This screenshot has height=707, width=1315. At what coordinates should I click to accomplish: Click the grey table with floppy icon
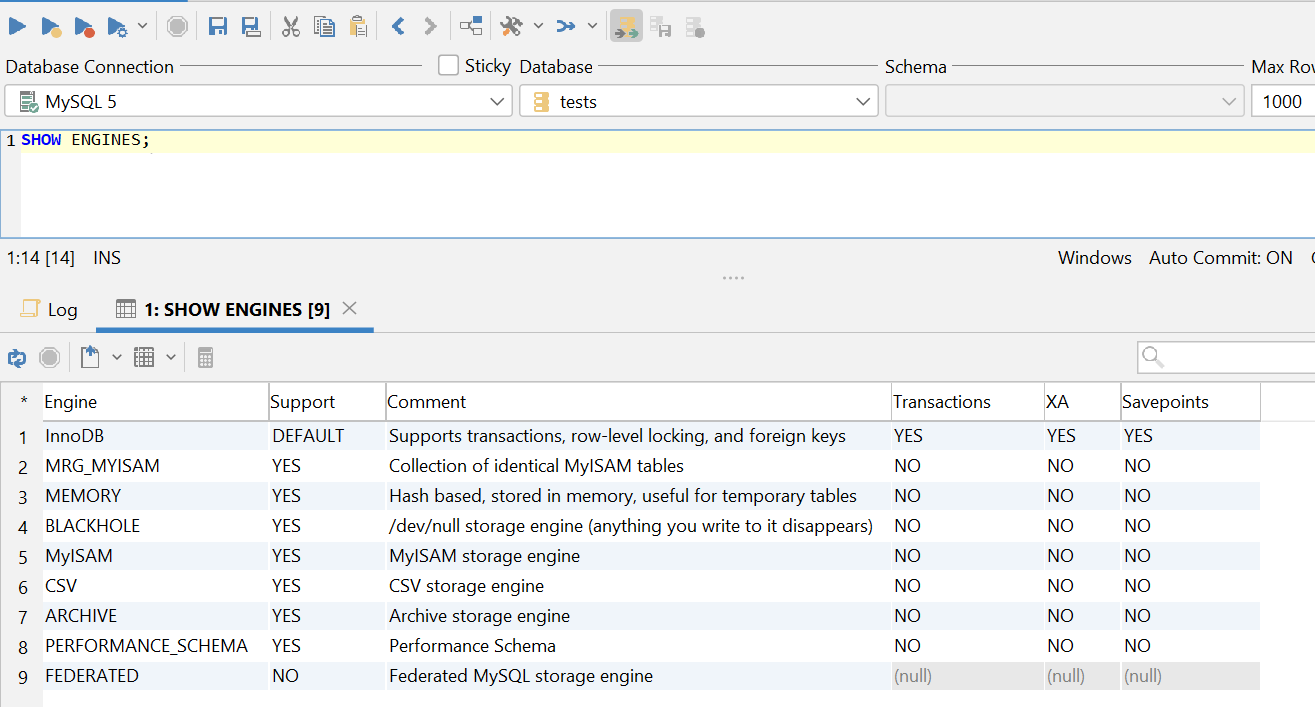[660, 26]
